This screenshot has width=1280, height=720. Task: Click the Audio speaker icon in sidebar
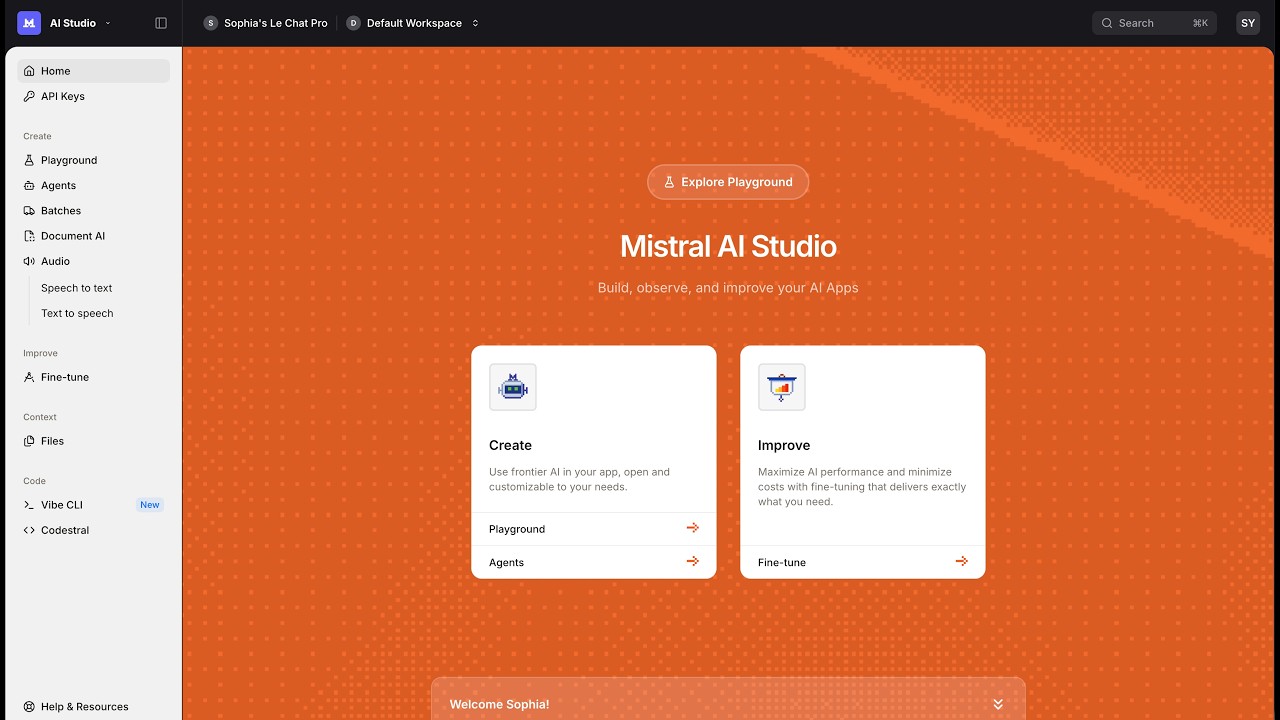click(29, 261)
